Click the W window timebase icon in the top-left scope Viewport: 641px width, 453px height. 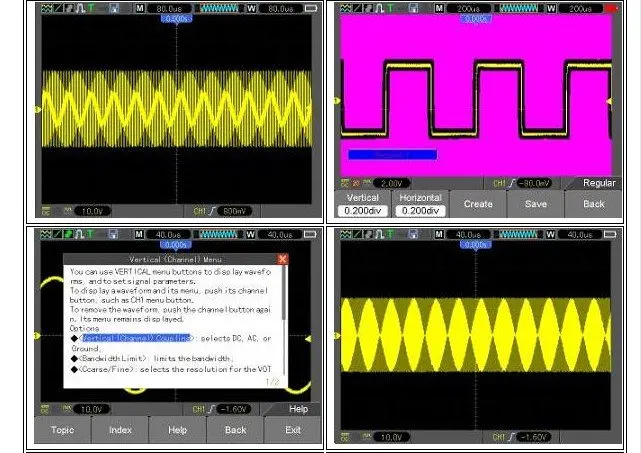(x=251, y=8)
